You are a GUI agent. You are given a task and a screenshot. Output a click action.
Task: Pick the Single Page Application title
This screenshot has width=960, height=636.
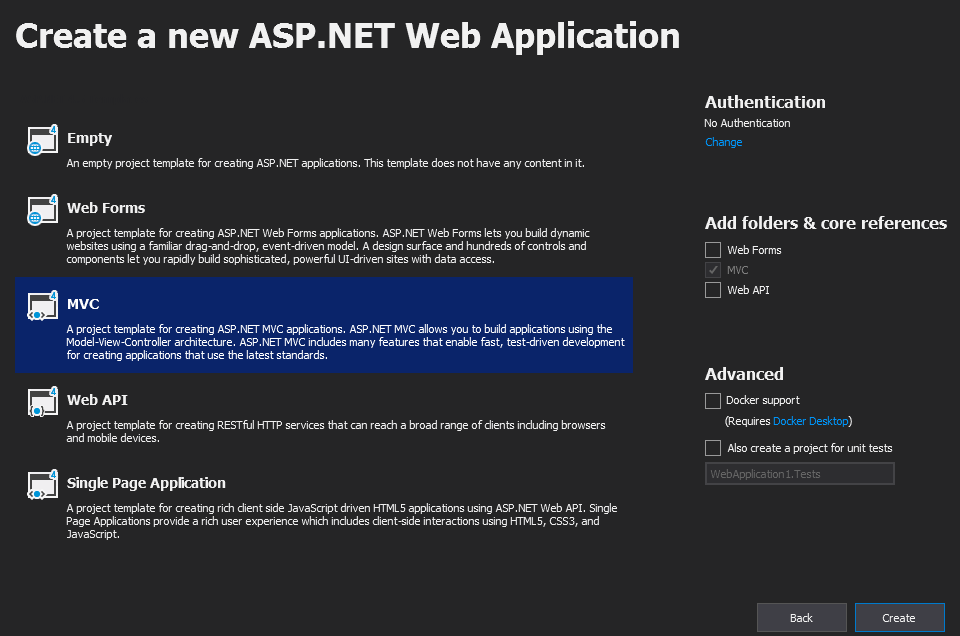(146, 483)
